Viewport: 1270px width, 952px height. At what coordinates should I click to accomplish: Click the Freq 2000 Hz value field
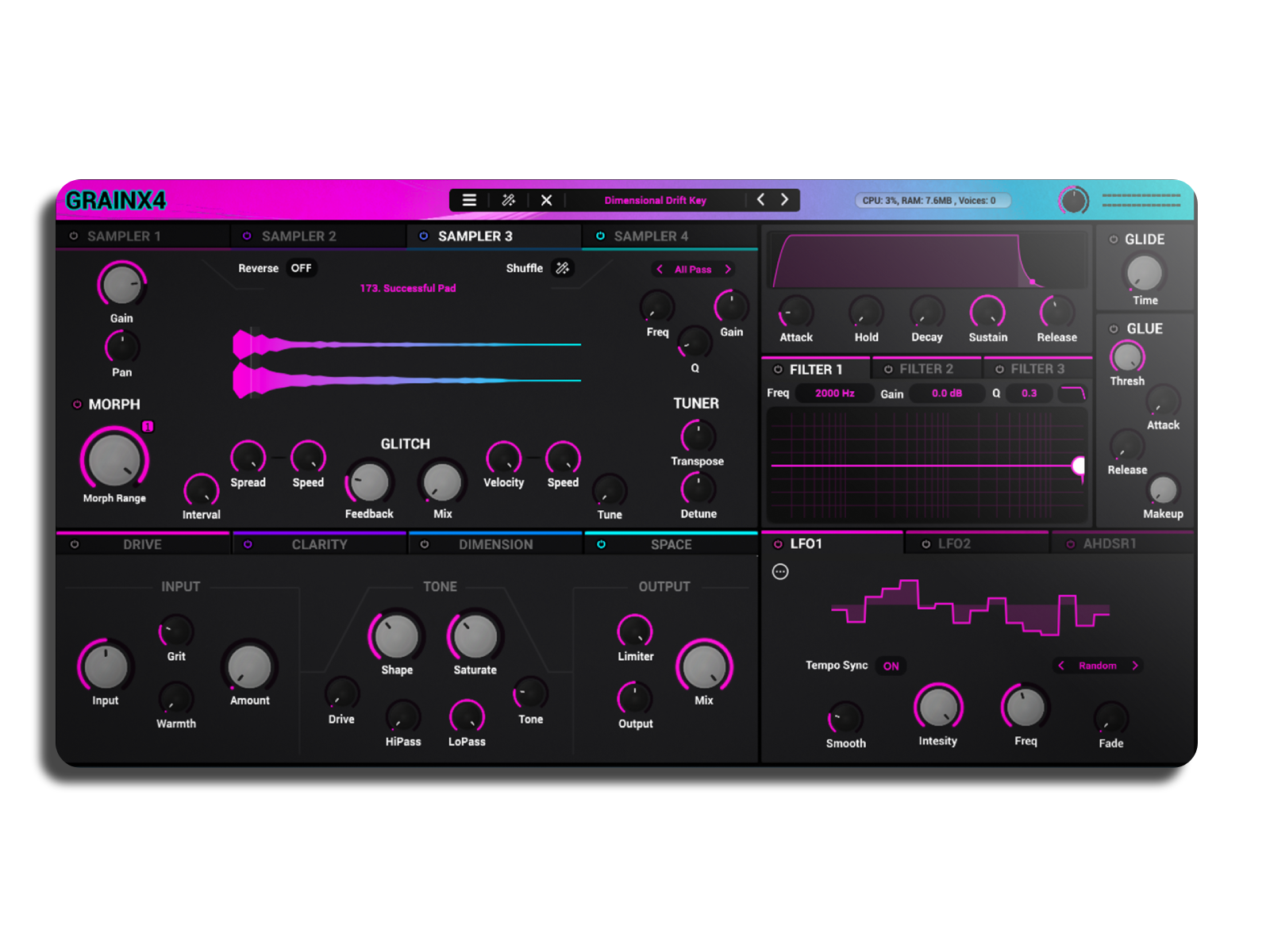834,393
